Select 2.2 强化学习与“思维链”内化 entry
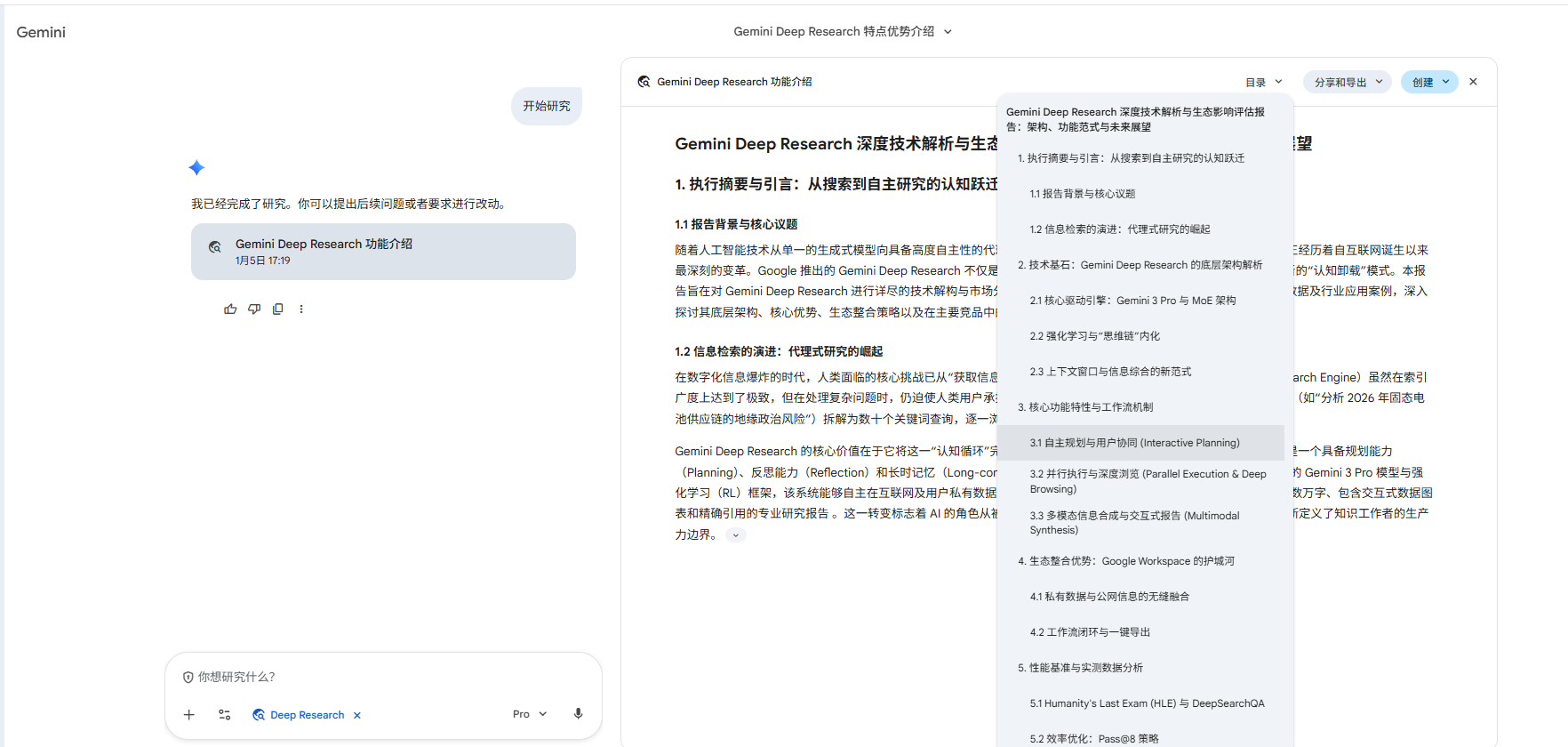The width and height of the screenshot is (1568, 747). [x=1140, y=336]
